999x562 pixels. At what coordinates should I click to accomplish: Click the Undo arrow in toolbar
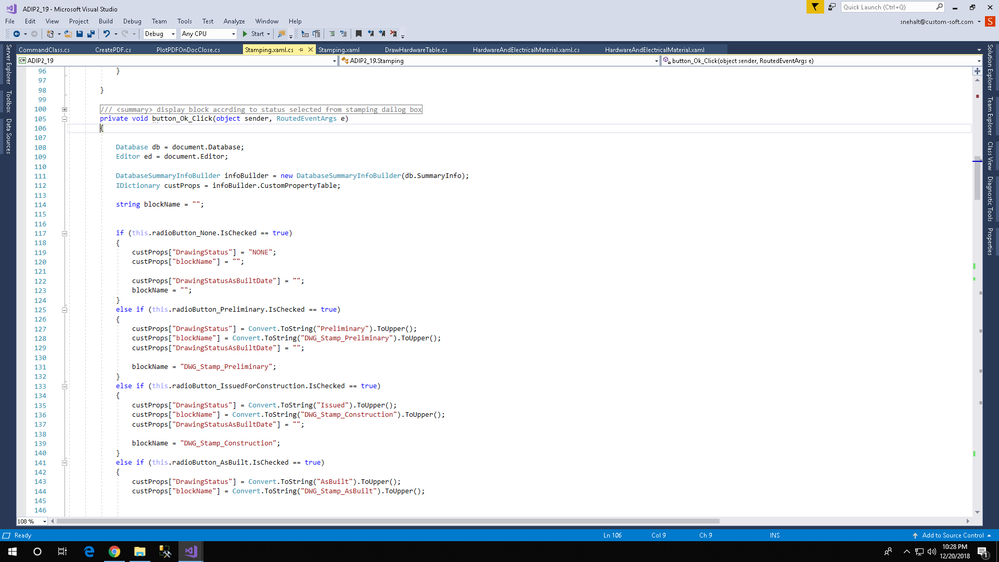point(106,34)
